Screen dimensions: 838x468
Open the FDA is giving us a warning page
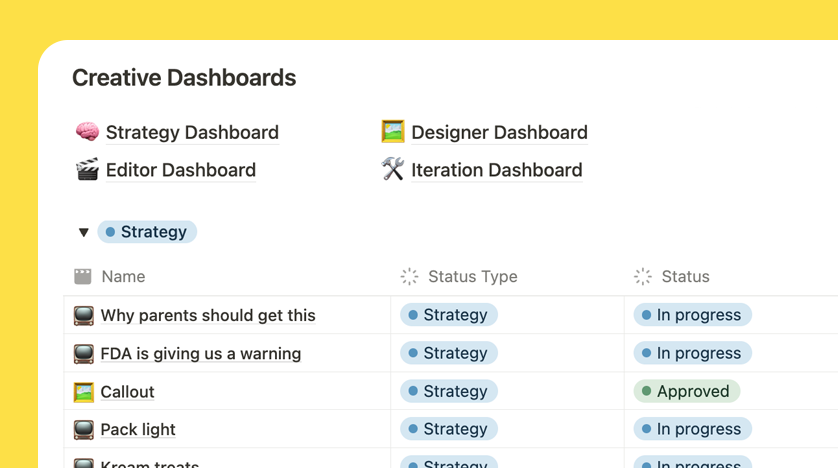(200, 354)
